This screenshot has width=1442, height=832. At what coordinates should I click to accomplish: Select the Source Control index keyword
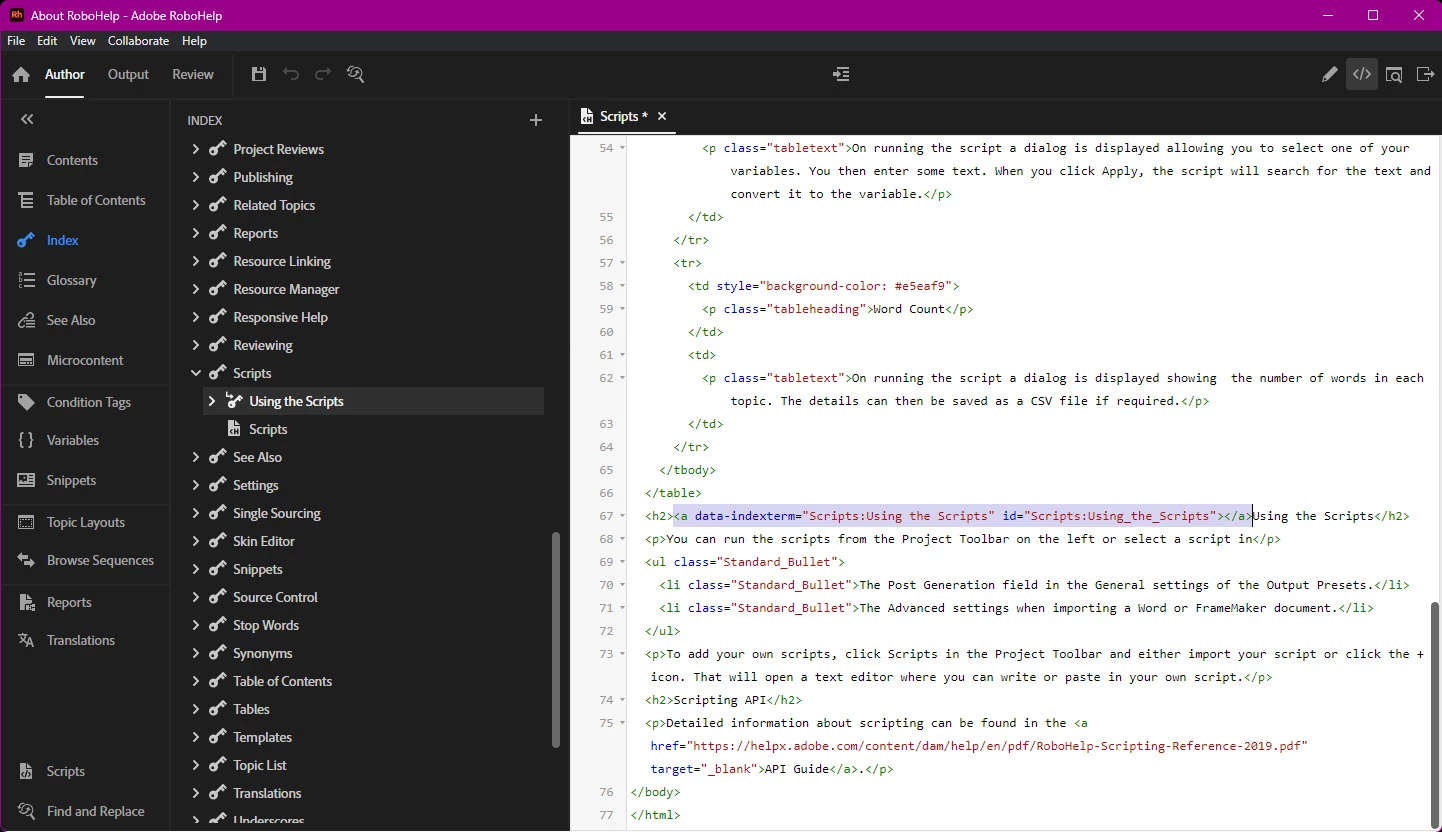pos(275,597)
